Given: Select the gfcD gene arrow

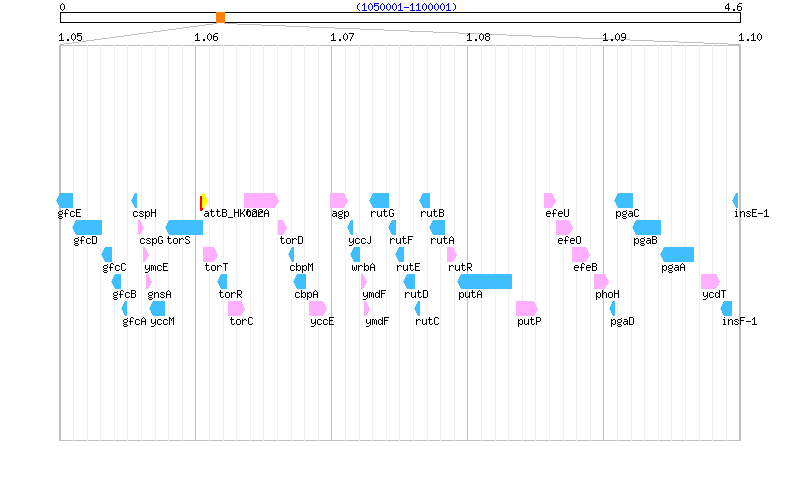Looking at the screenshot, I should (87, 227).
